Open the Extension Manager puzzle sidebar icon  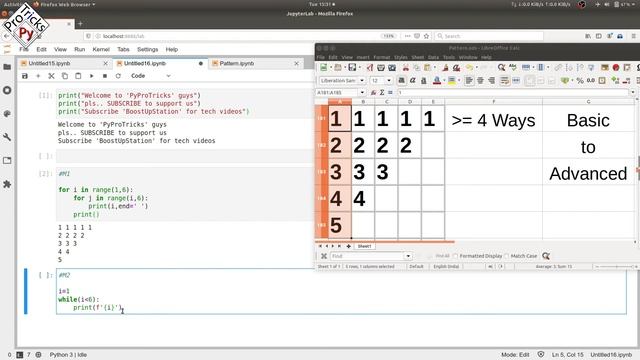[x=7, y=184]
